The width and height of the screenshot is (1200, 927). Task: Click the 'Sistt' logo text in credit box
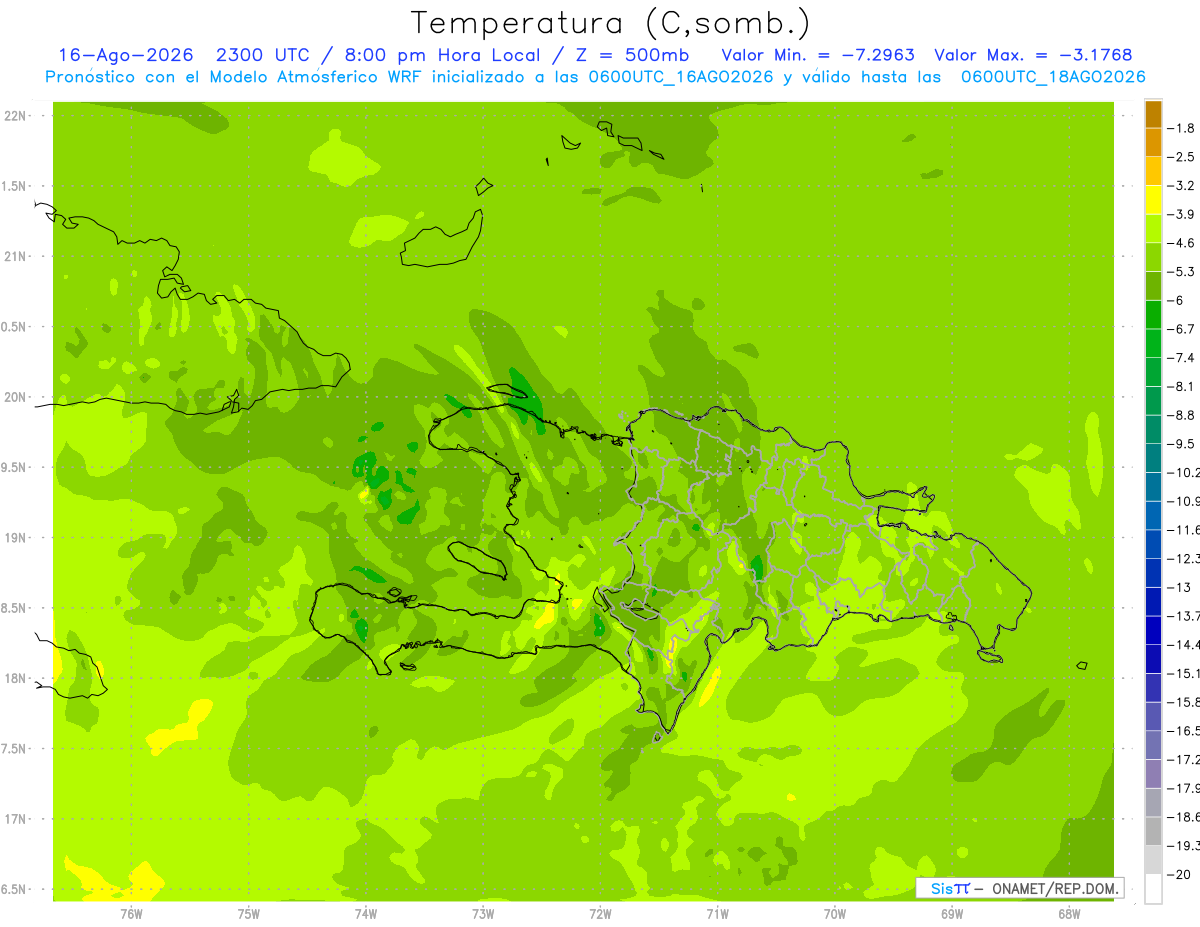pyautogui.click(x=950, y=888)
